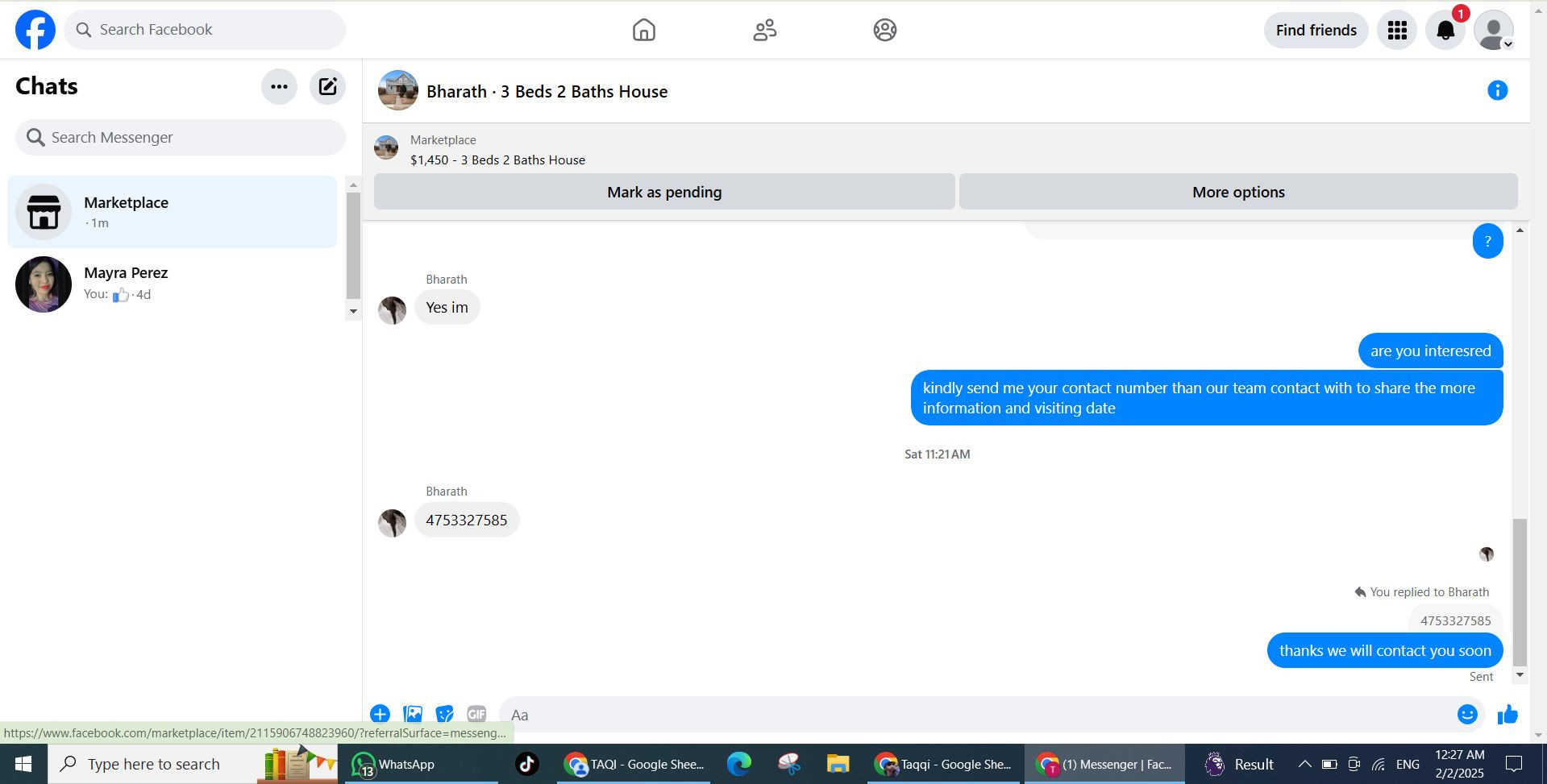Open the clock and date flyout
Image resolution: width=1547 pixels, height=784 pixels.
coord(1459,764)
